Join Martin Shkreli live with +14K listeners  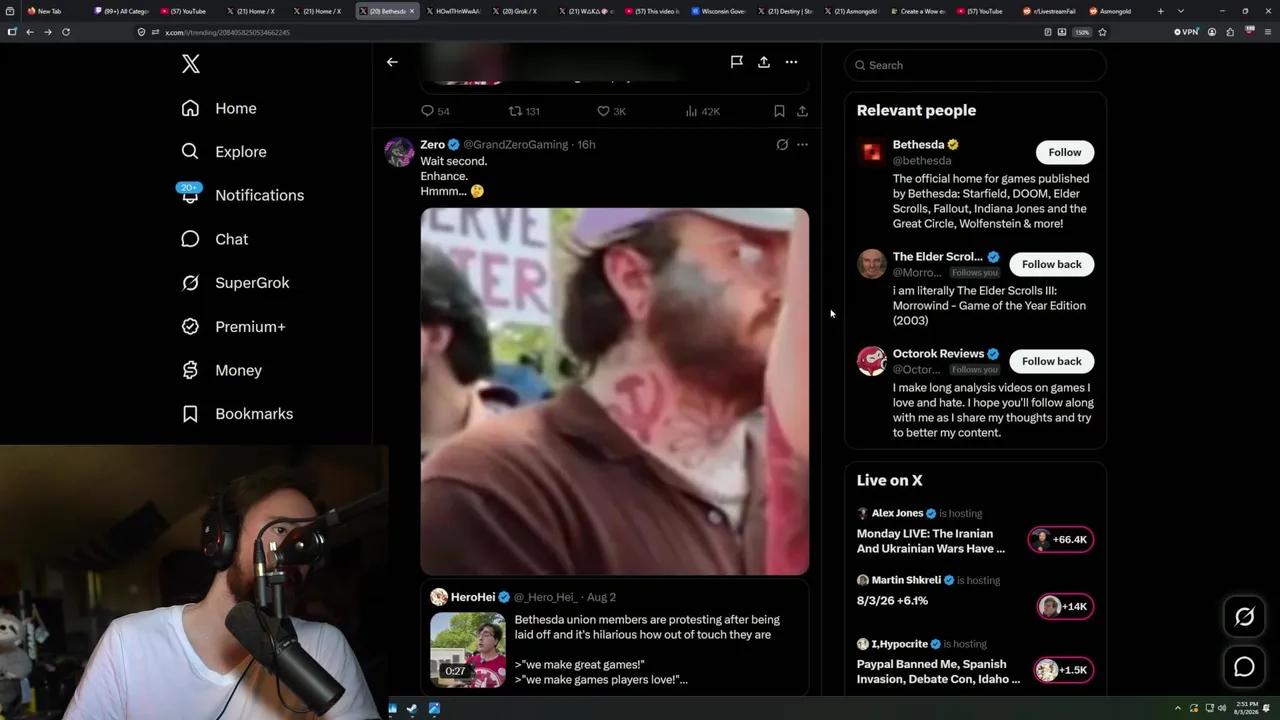coord(1065,607)
